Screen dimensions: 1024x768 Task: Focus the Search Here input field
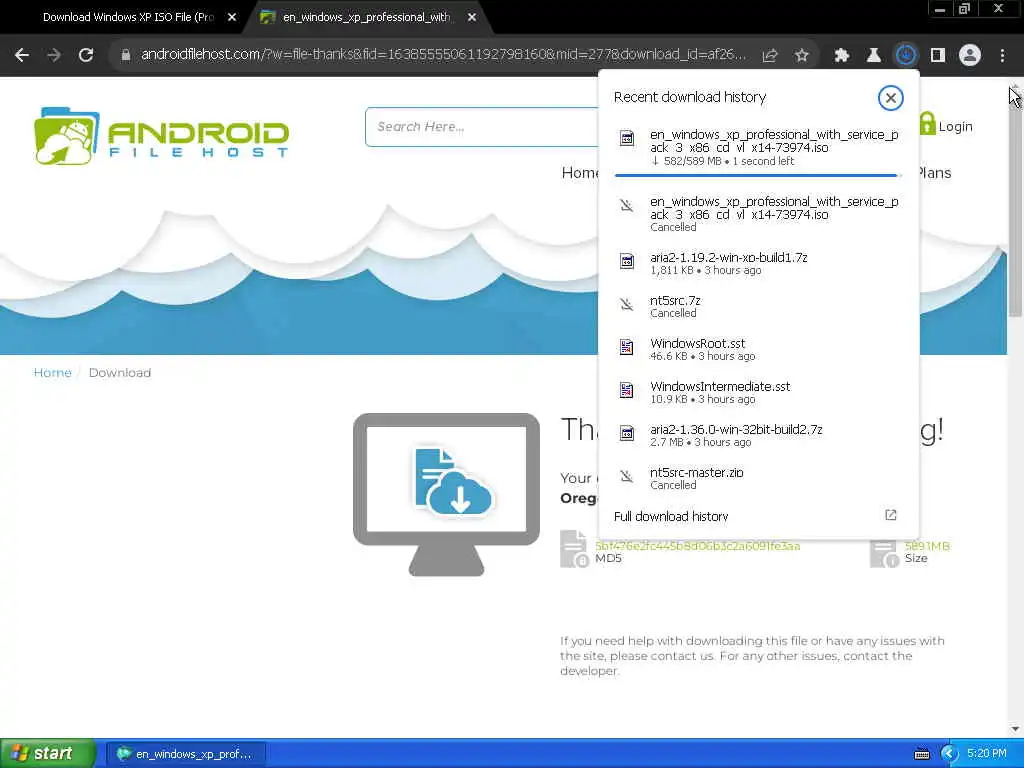[x=482, y=127]
